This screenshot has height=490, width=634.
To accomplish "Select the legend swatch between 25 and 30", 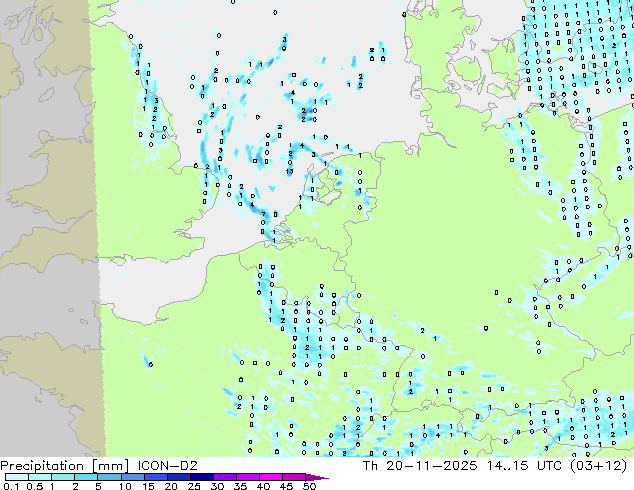I will click(x=201, y=477).
